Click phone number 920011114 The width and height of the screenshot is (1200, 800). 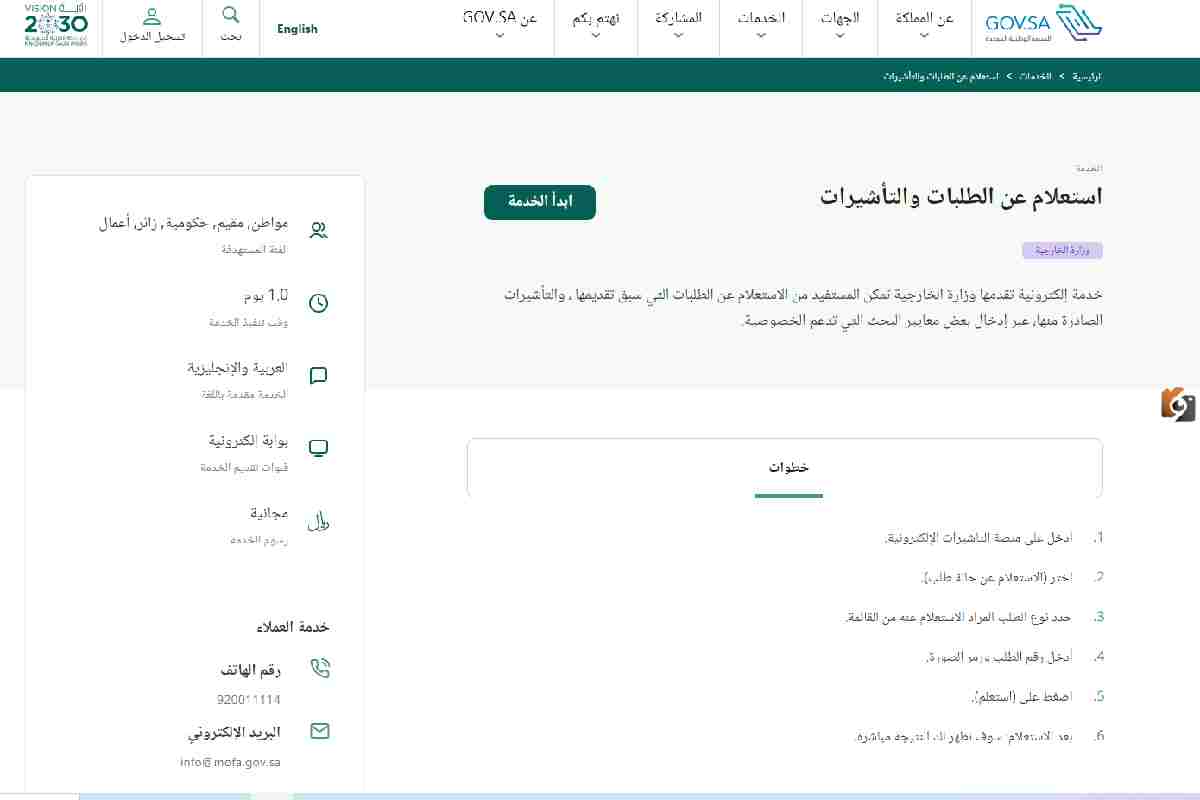tap(249, 700)
